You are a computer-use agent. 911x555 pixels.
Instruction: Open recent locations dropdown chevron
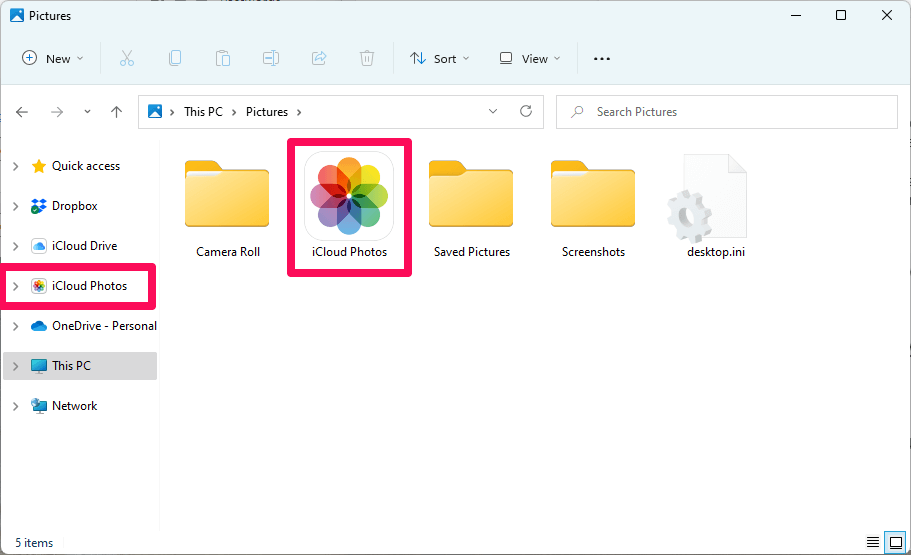click(x=87, y=112)
